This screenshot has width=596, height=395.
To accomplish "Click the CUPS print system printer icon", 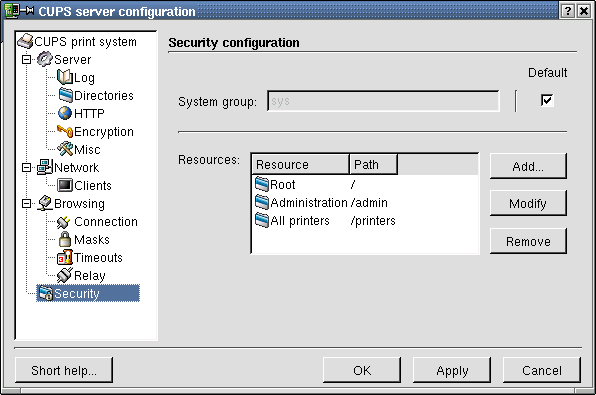I will click(25, 41).
